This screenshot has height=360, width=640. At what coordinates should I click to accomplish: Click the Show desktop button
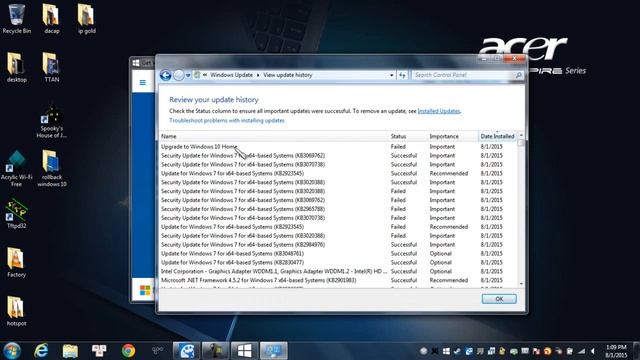[636, 351]
